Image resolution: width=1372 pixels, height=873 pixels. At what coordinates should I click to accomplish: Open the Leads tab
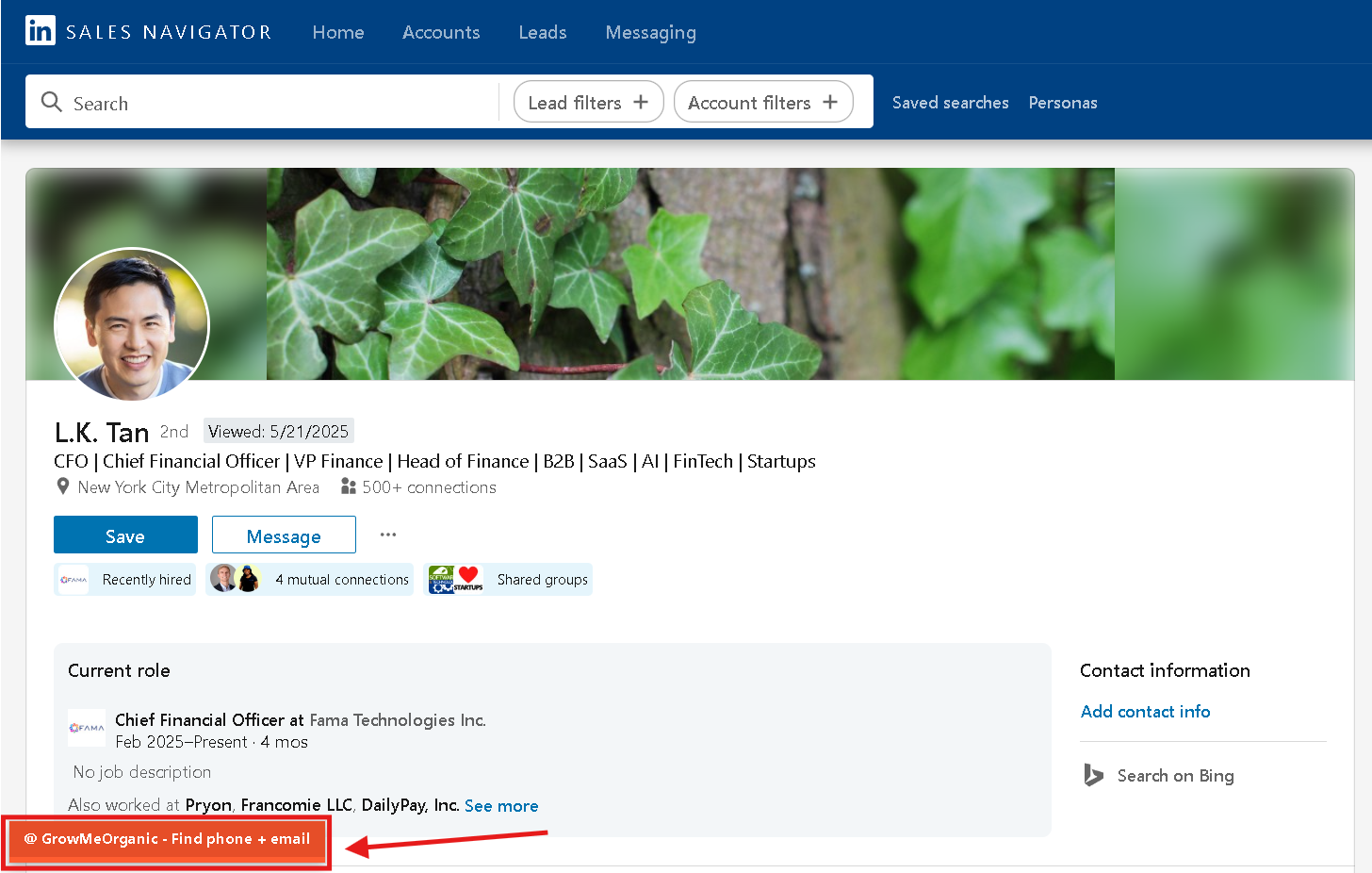coord(543,32)
